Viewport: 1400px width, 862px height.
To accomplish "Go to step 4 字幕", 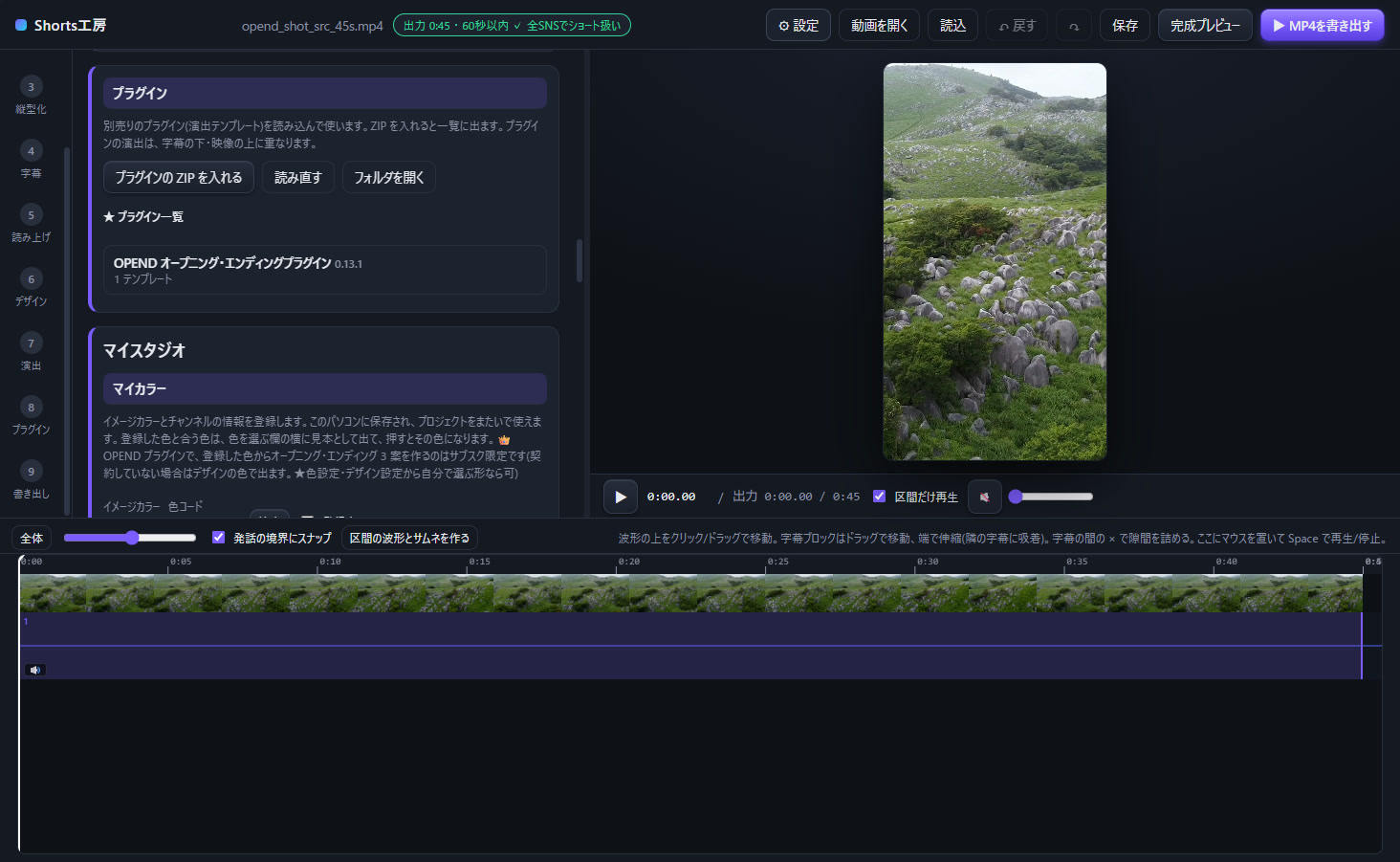I will (x=31, y=160).
